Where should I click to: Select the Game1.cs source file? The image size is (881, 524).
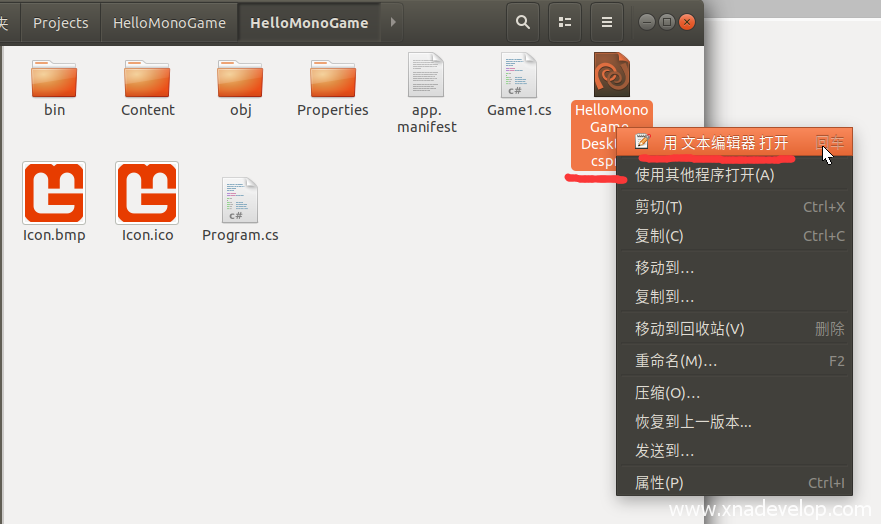tap(519, 75)
